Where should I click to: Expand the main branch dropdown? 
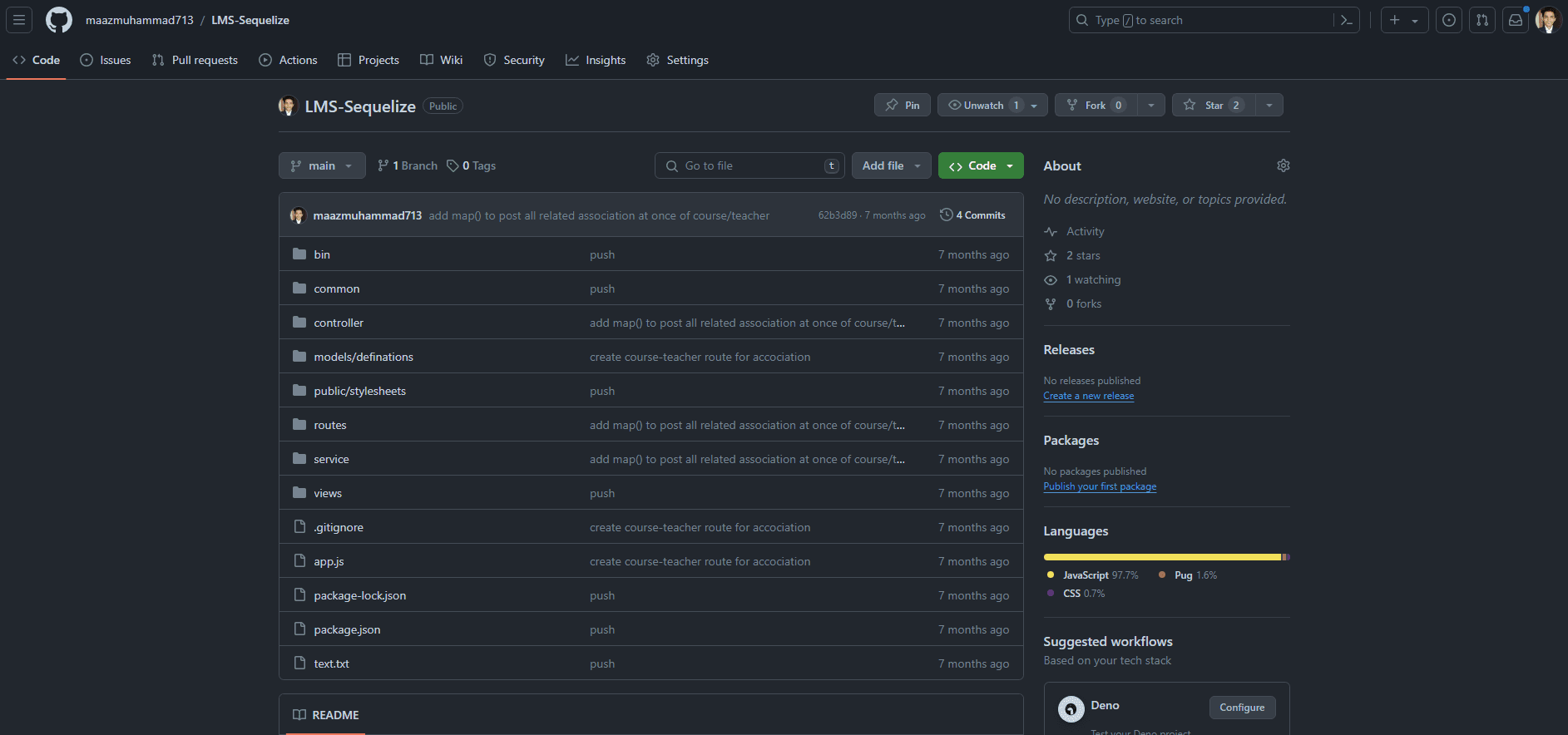pos(322,165)
